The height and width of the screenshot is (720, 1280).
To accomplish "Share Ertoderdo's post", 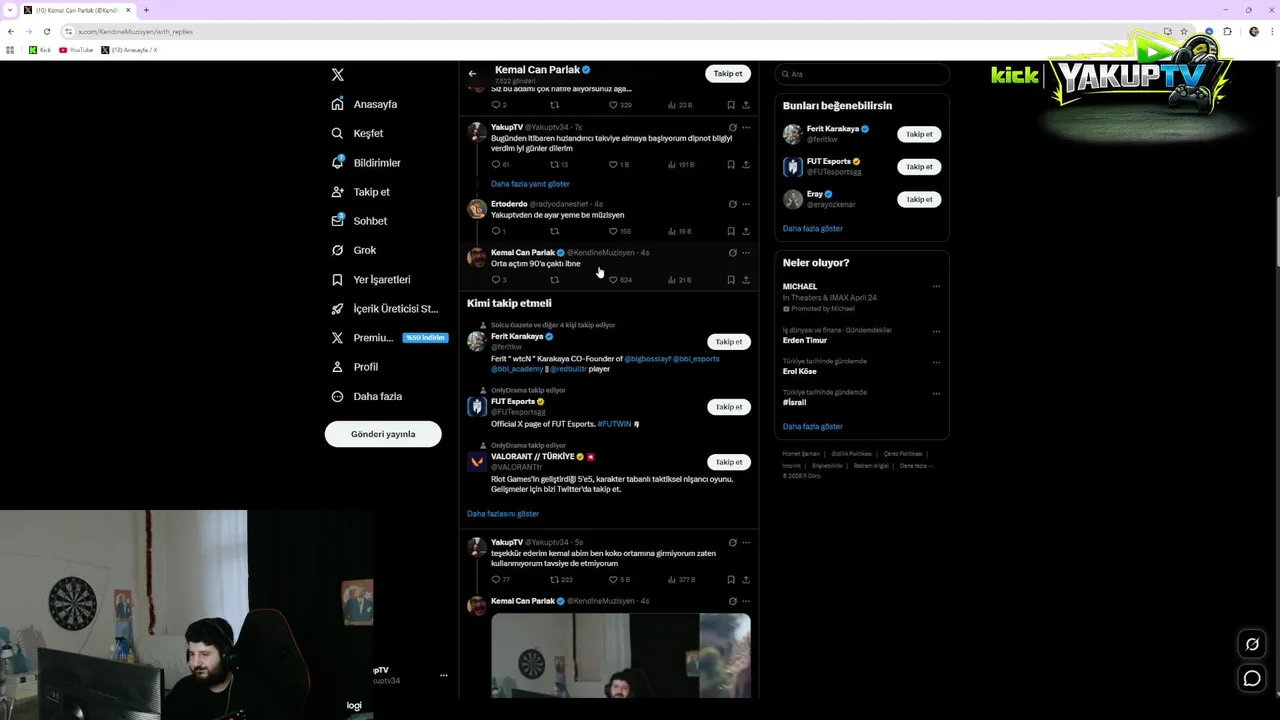I will pyautogui.click(x=746, y=231).
